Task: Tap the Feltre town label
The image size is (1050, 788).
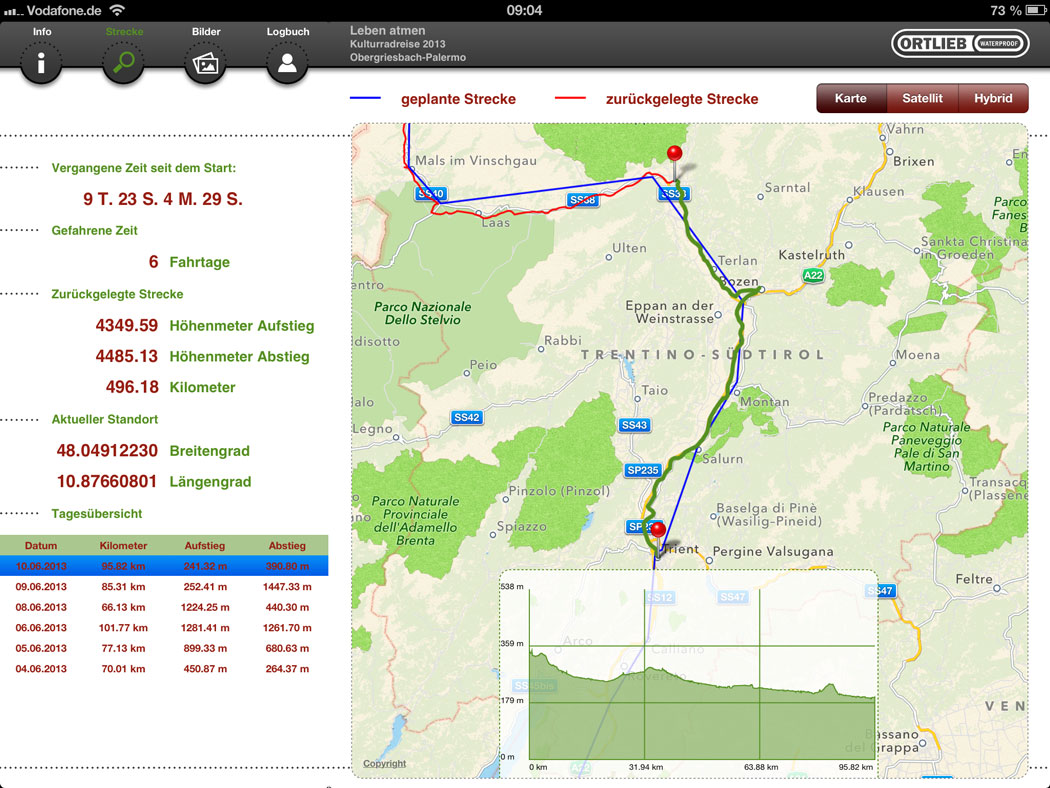Action: 974,579
